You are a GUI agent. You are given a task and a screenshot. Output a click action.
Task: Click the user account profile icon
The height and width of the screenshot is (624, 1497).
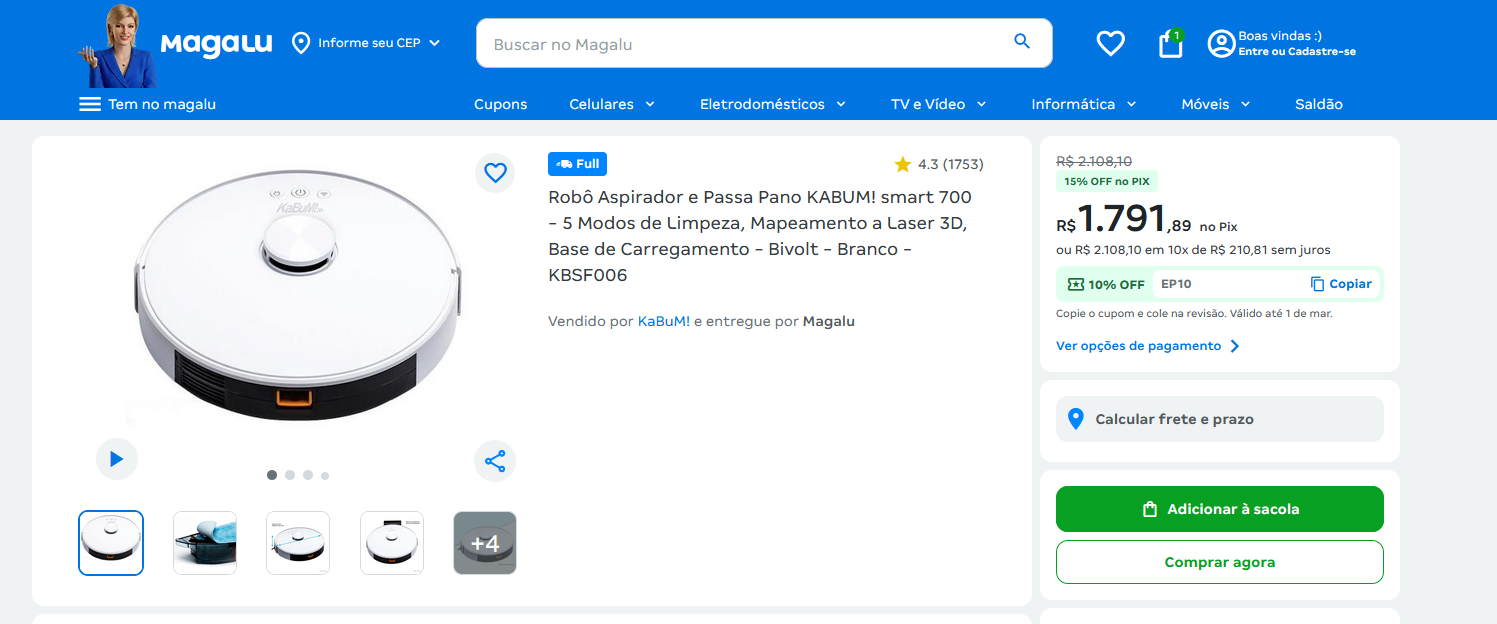tap(1221, 44)
